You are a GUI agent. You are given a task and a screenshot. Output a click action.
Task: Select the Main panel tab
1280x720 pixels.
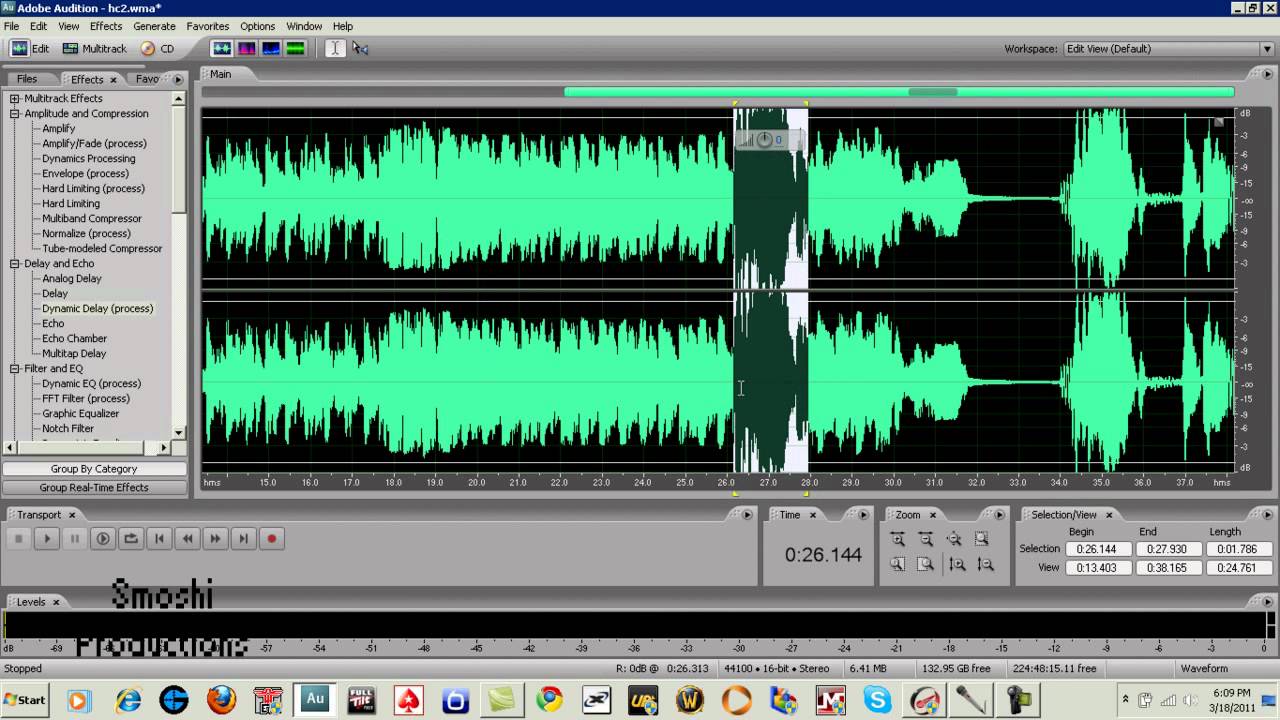pos(220,74)
